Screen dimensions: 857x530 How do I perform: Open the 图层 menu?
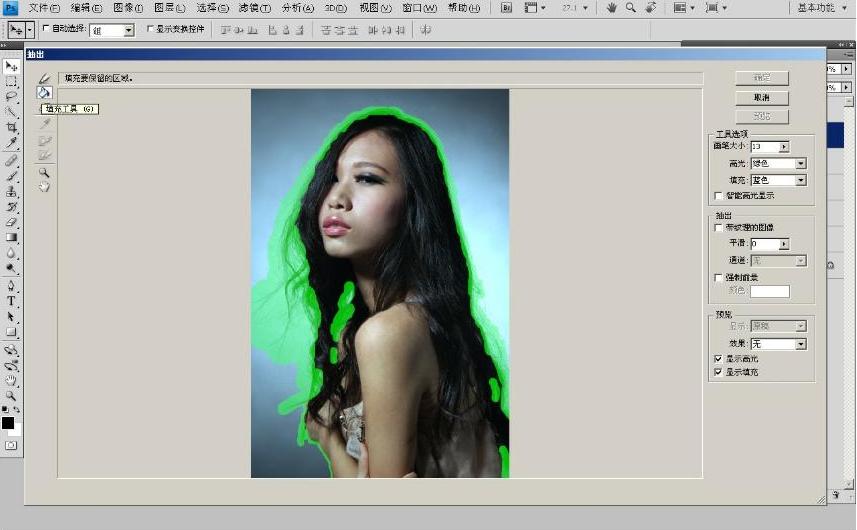click(x=169, y=8)
